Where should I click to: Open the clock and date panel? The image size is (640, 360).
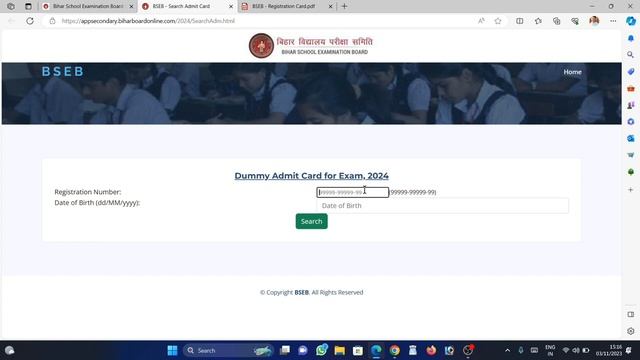pos(608,350)
